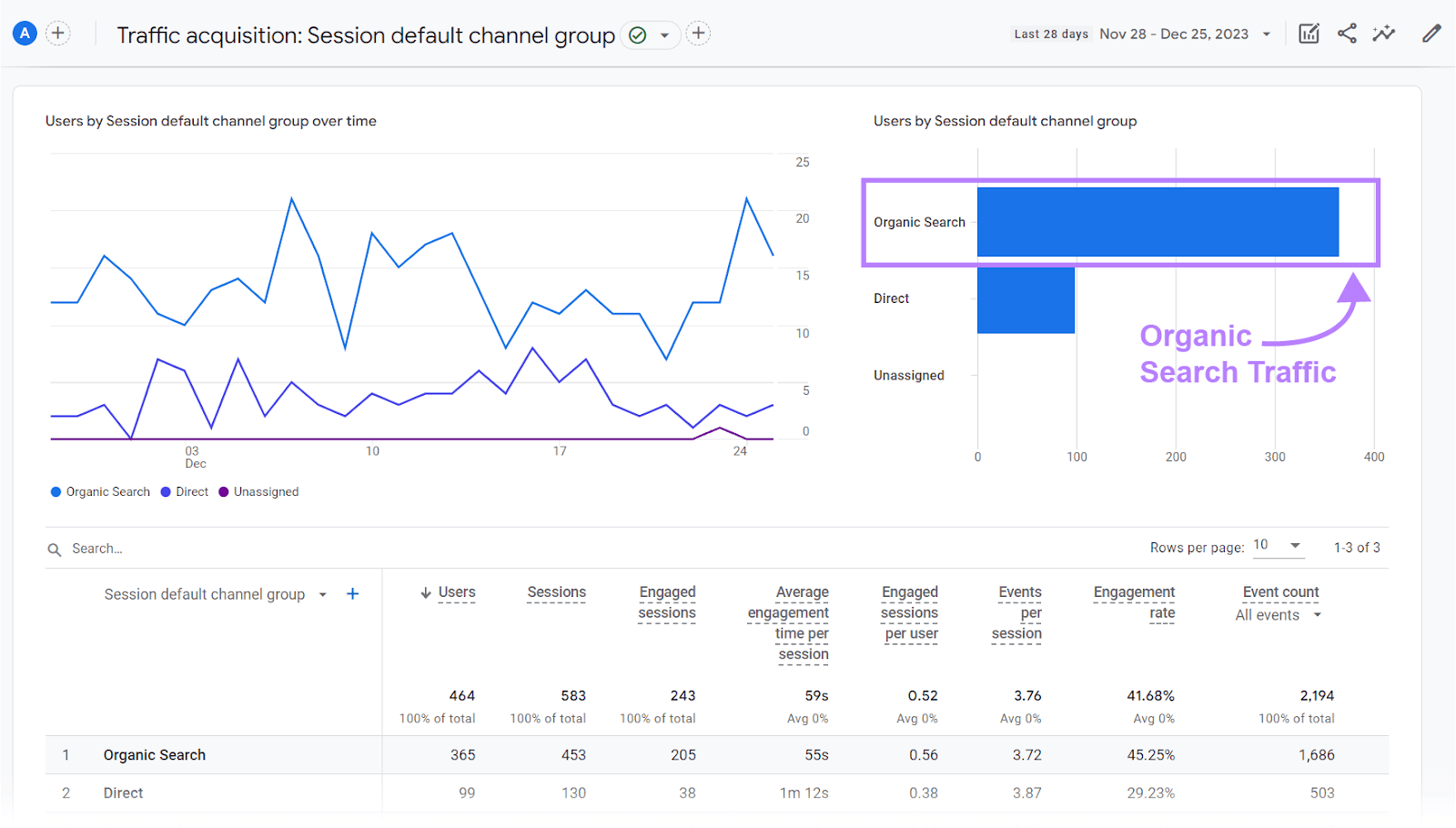Toggle the Unassigned legend item in the line chart
The height and width of the screenshot is (828, 1456).
pos(258,491)
